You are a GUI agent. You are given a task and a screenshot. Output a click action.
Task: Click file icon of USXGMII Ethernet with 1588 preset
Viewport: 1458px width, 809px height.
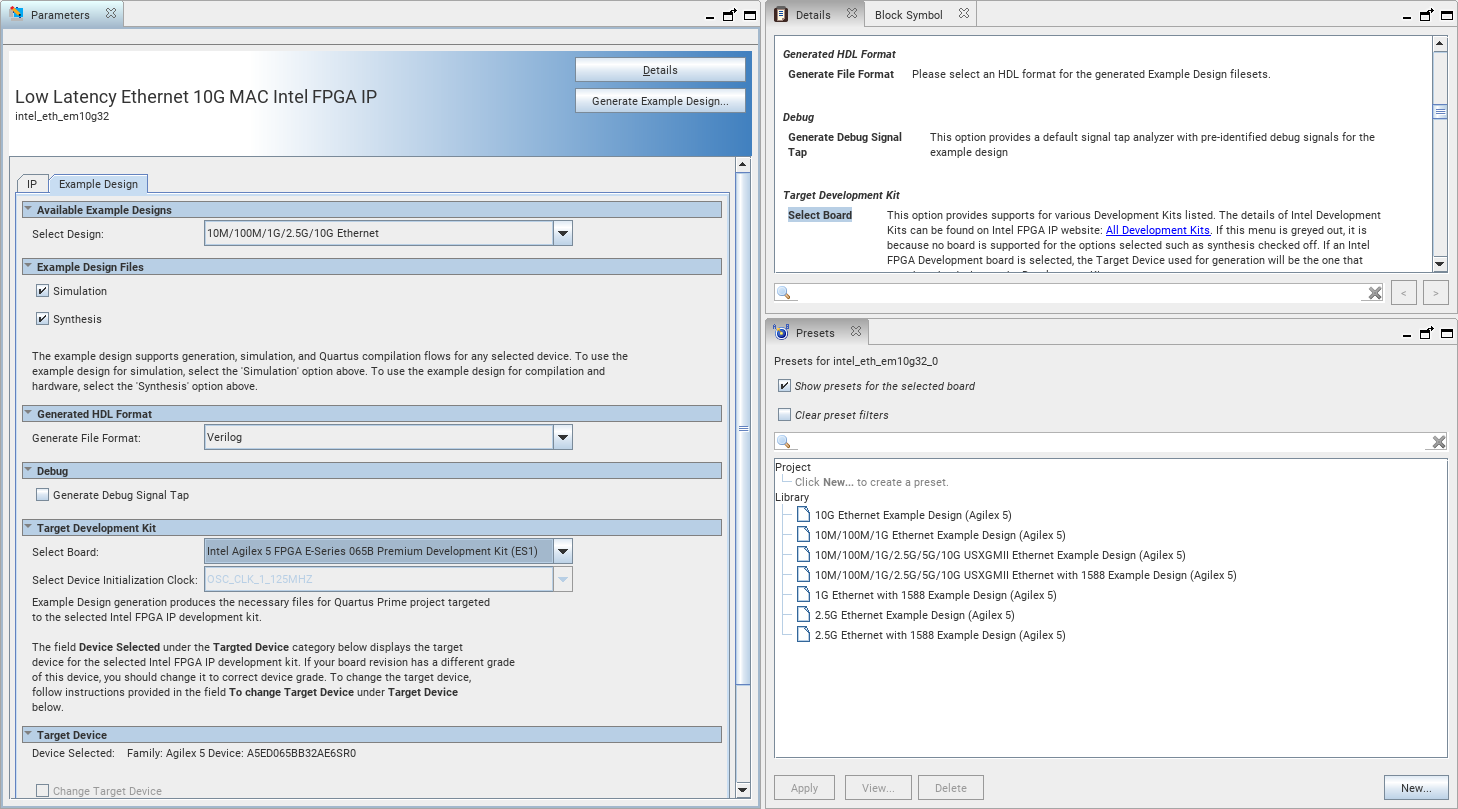click(x=804, y=575)
